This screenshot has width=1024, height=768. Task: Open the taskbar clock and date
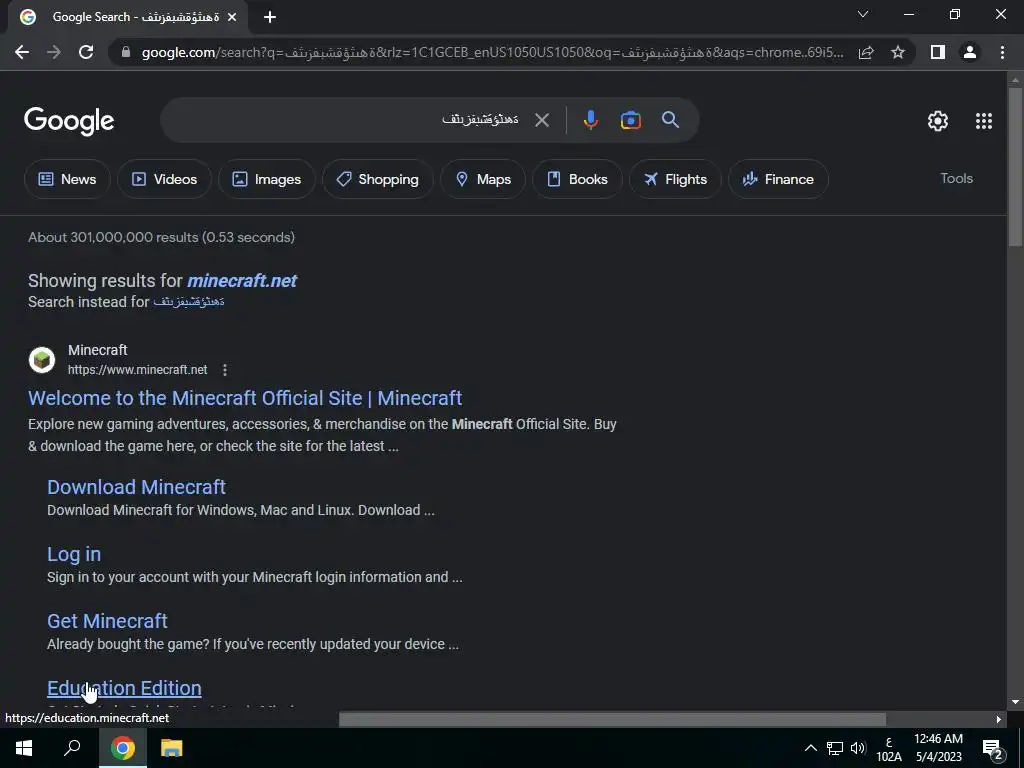(938, 748)
